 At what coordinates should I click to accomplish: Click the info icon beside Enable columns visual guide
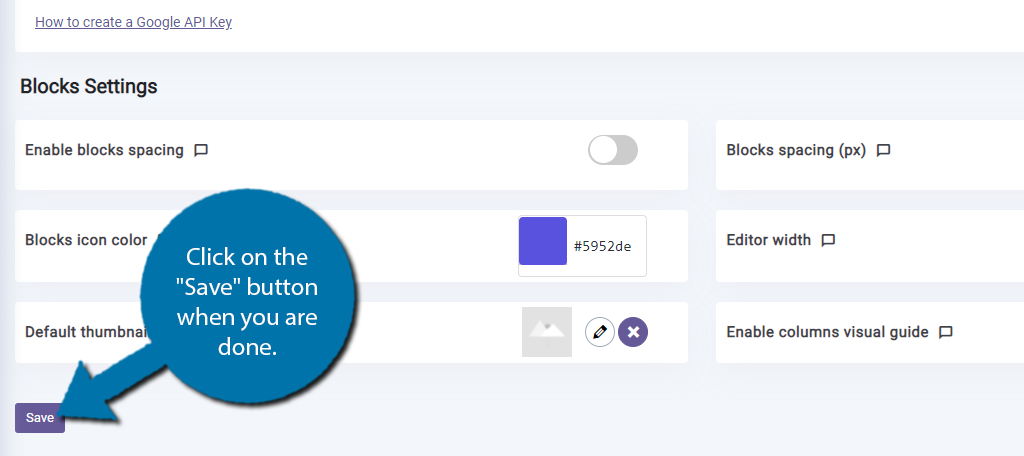[x=946, y=333]
